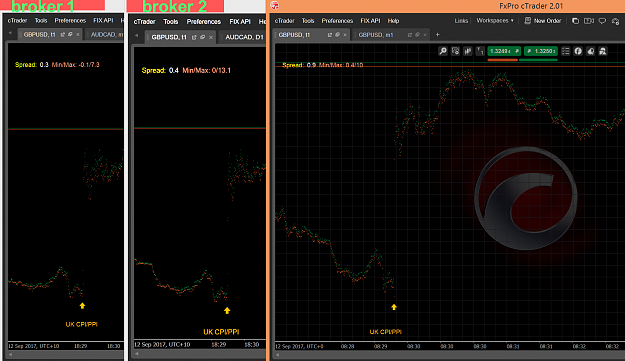Detach the GBPUSD chart in broker 2
Screen dimensions: 625x361
pos(194,37)
